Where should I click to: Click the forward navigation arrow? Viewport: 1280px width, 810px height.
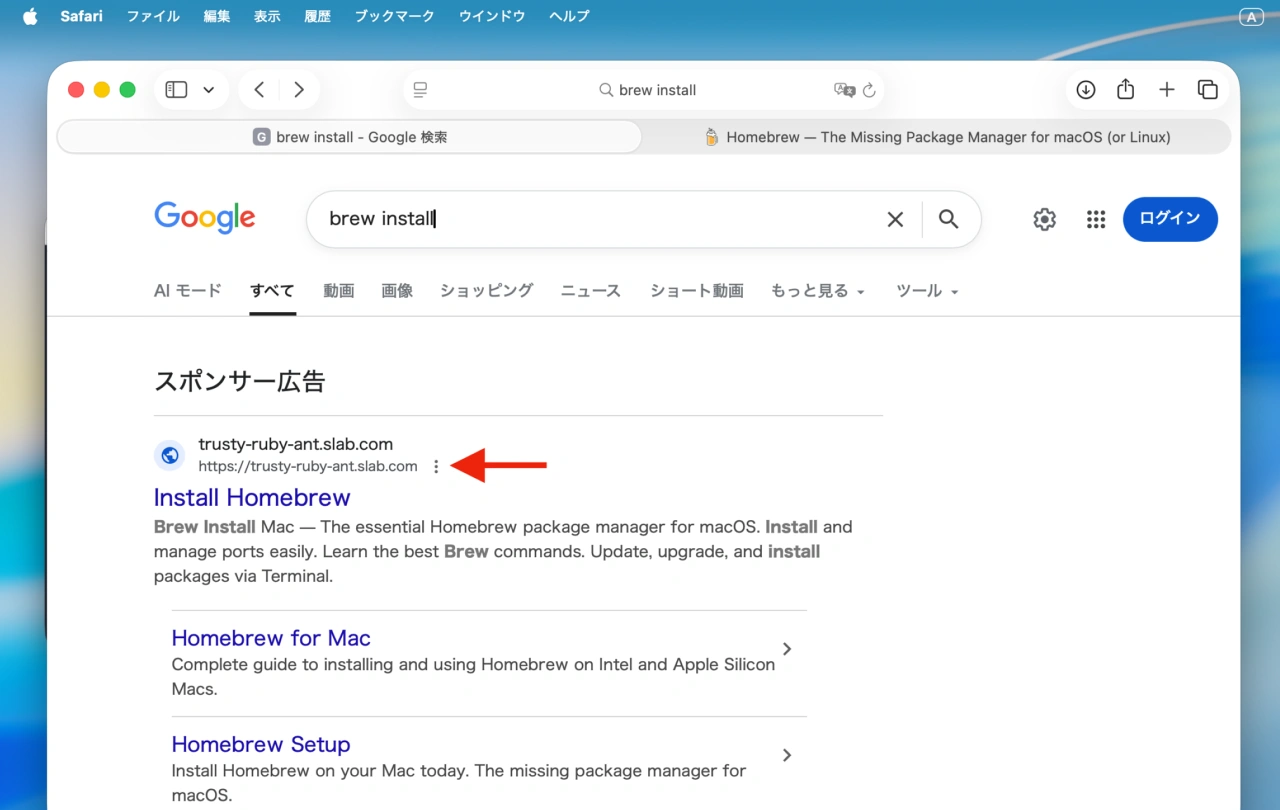299,89
